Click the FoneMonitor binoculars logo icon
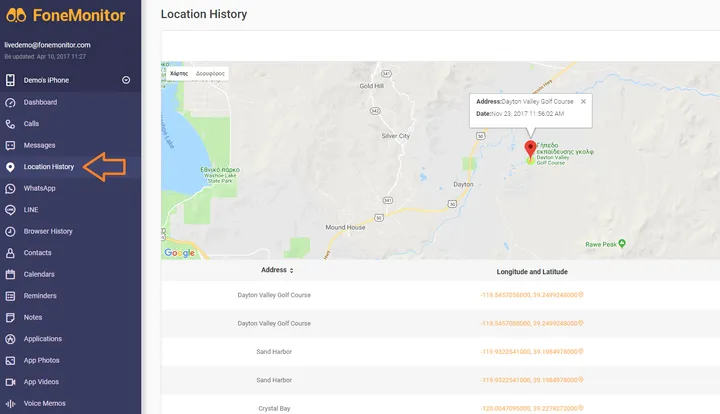This screenshot has width=720, height=414. click(x=16, y=15)
